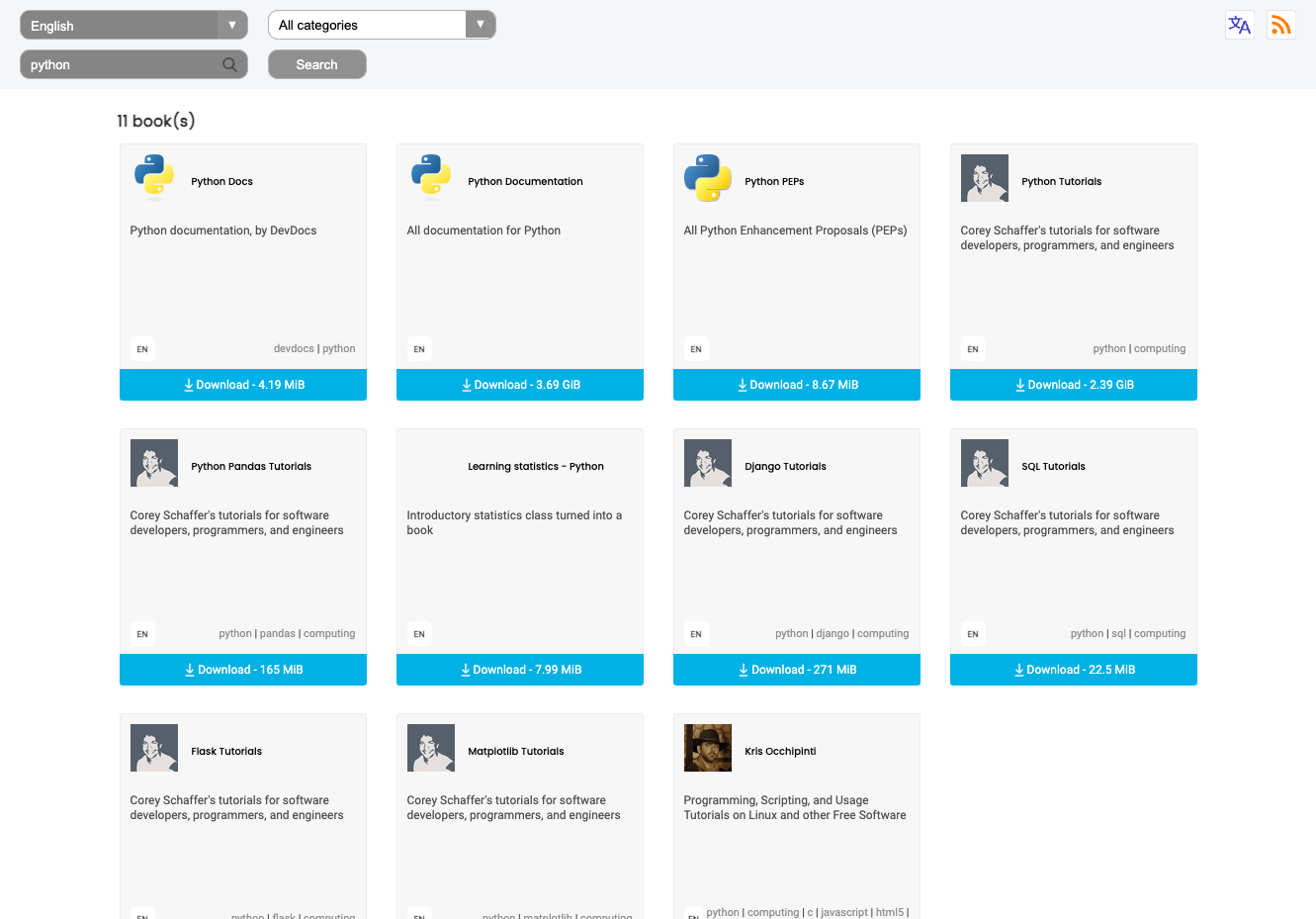Open the Flask Tutorials title

226,752
